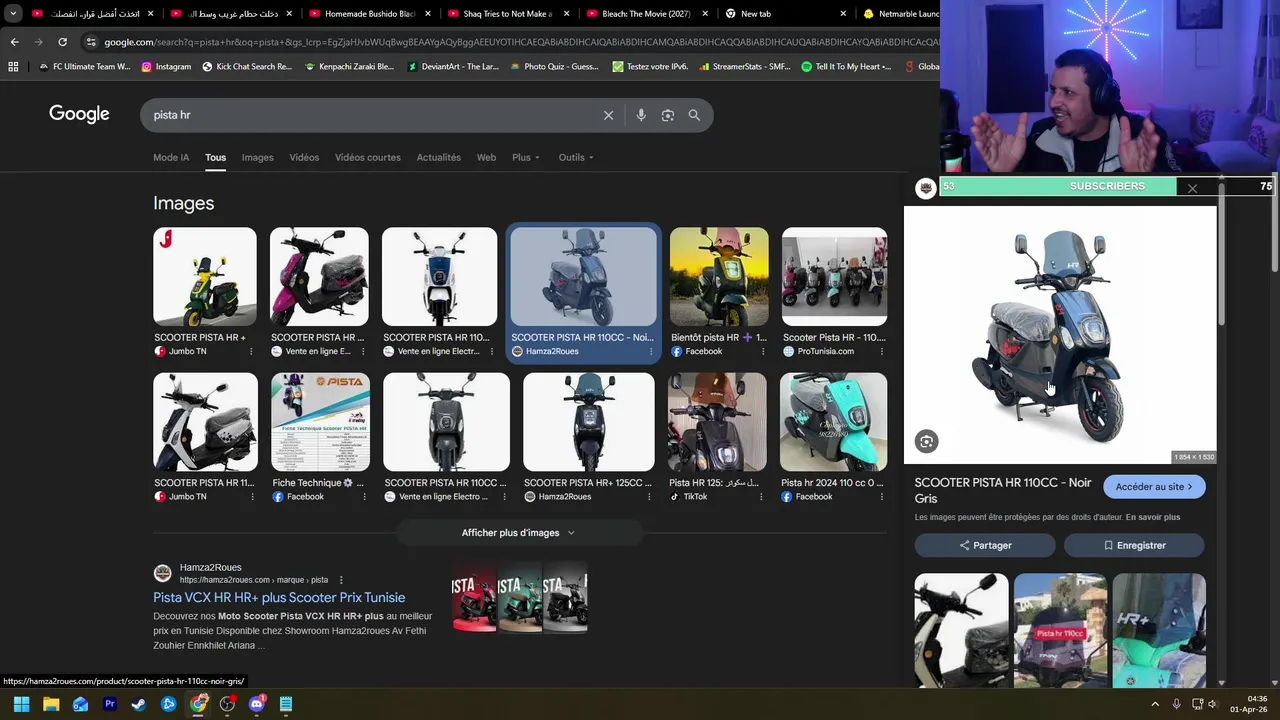Screen dimensions: 1280x720
Task: Open related image with HR+ windshield
Action: click(x=1159, y=630)
